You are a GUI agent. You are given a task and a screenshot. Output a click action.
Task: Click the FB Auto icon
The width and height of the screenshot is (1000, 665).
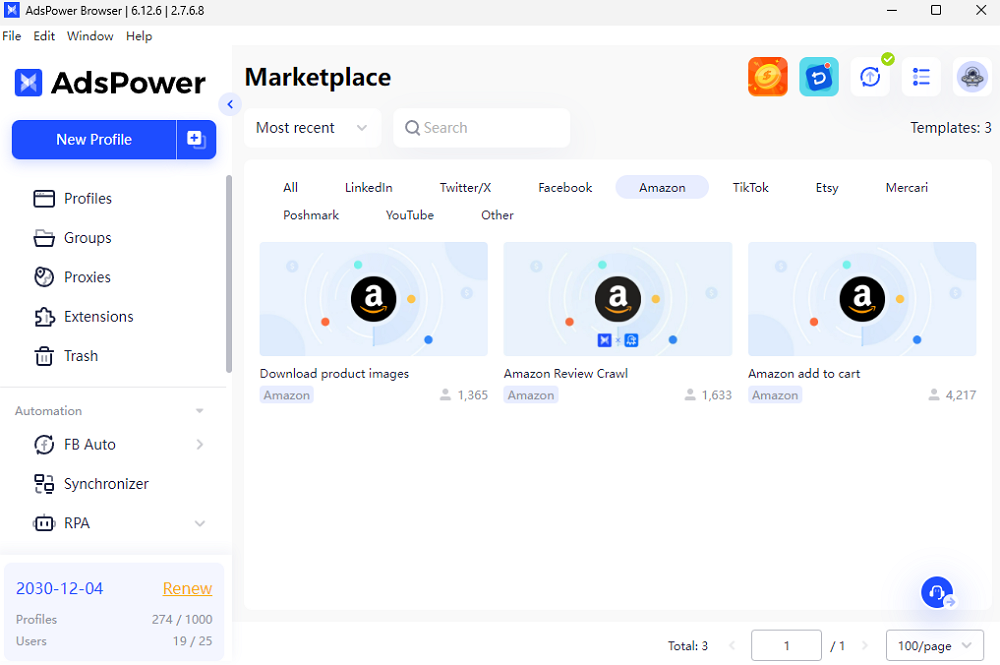tap(44, 444)
